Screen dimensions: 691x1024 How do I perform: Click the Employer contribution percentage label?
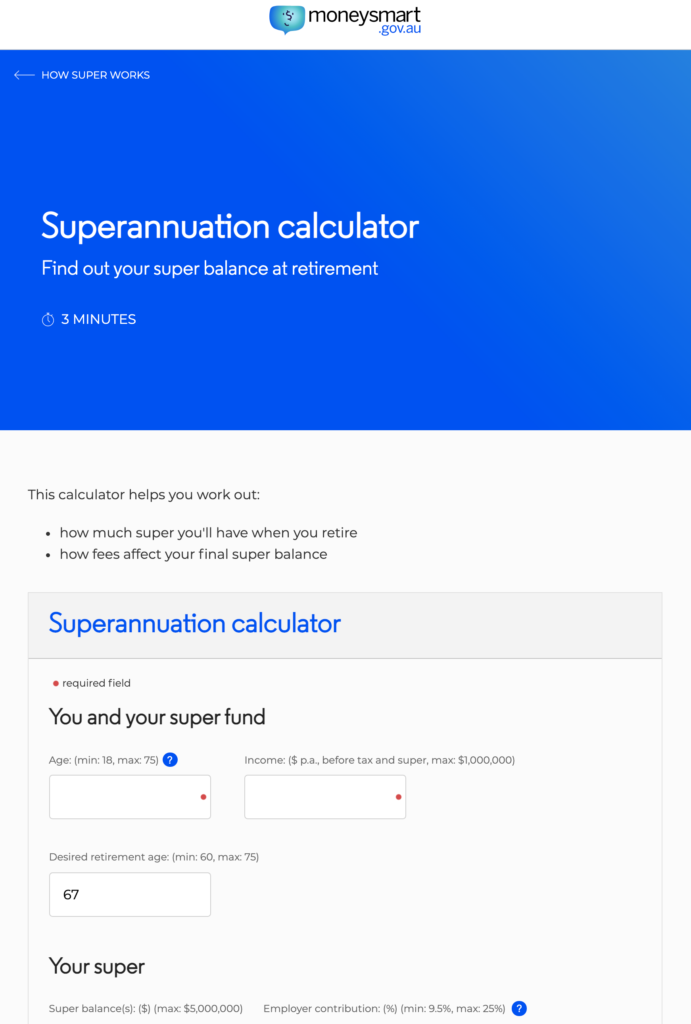click(384, 1008)
